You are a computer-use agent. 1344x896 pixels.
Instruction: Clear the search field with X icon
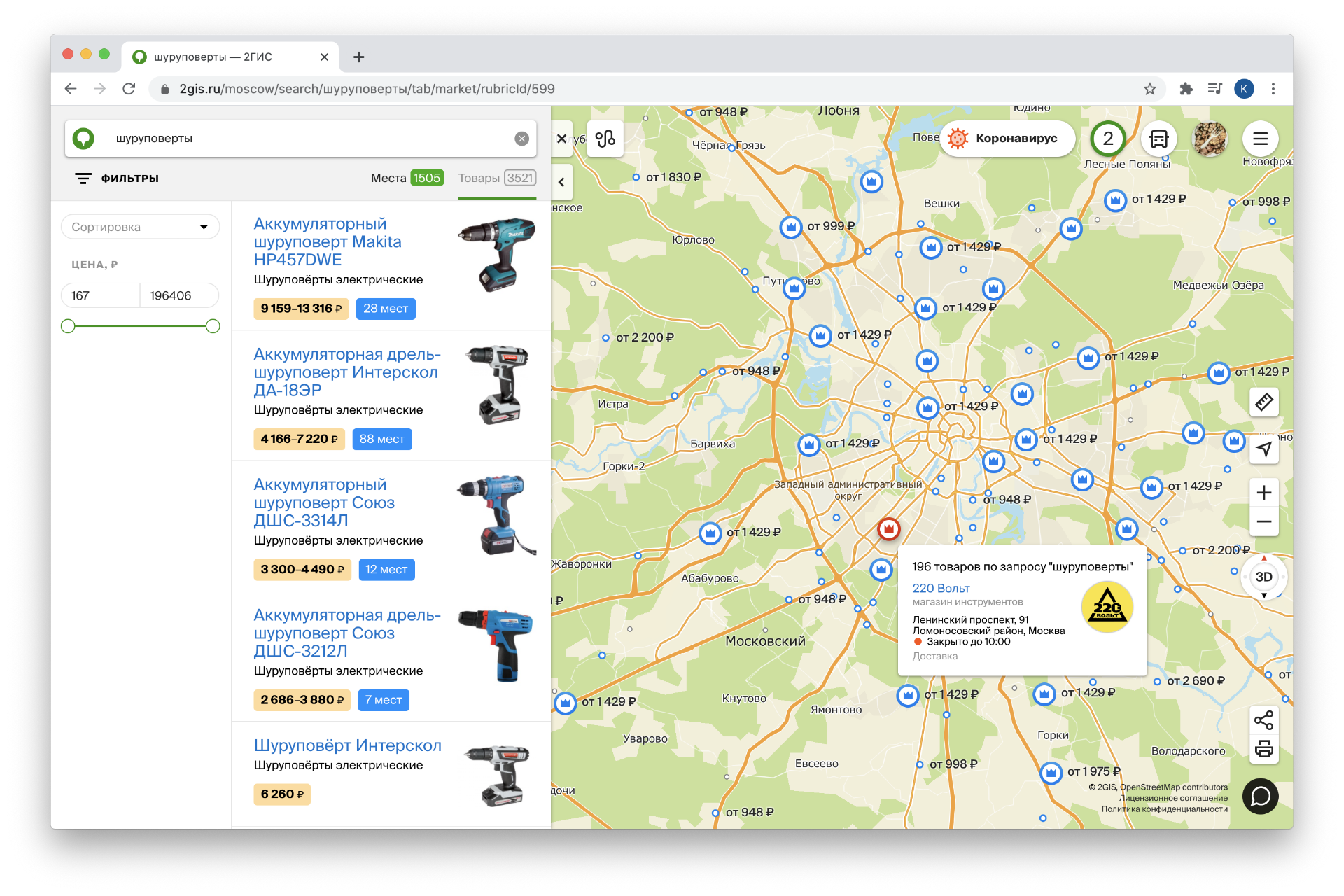click(521, 139)
